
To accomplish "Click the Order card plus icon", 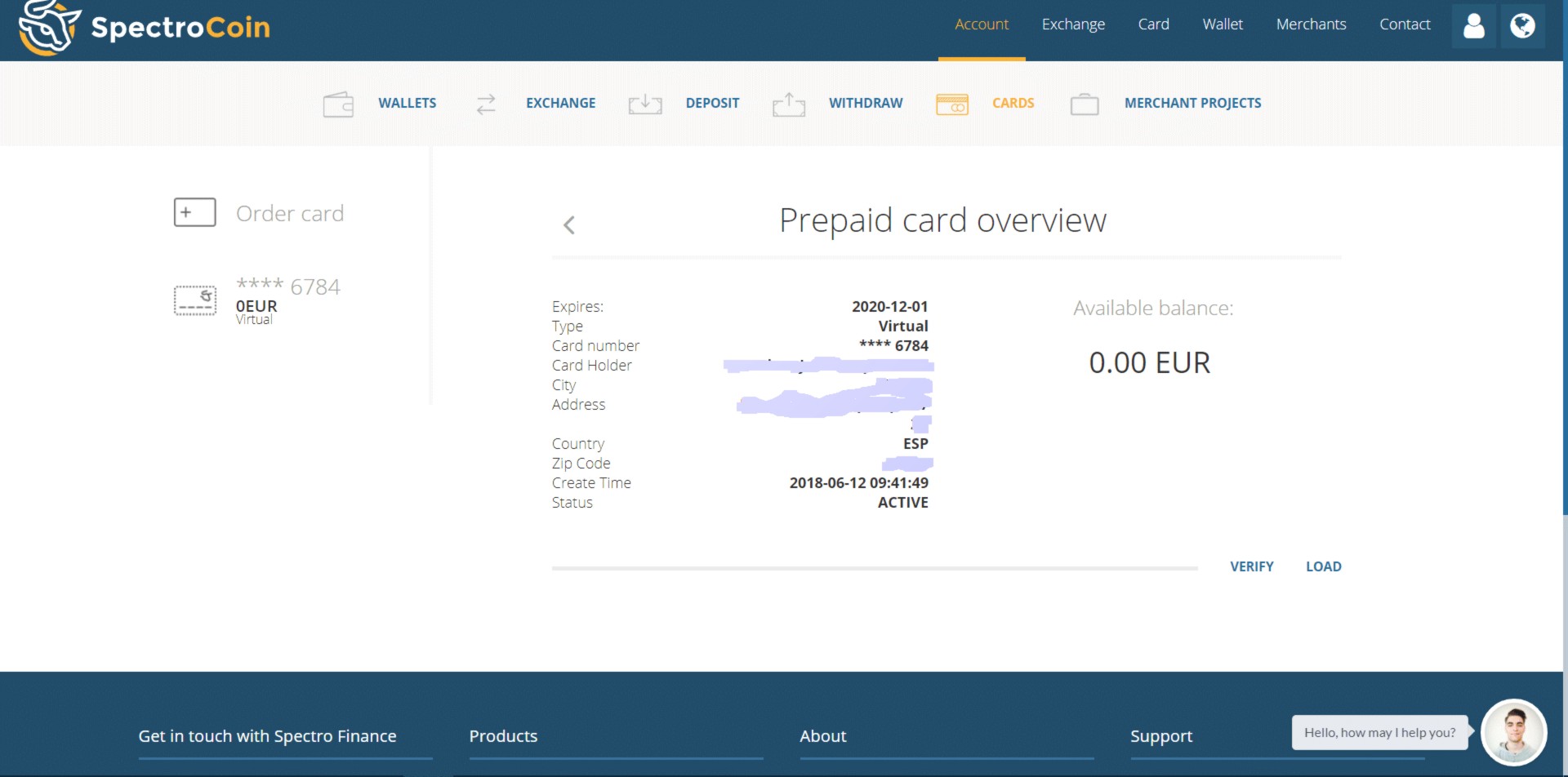I will tap(194, 213).
